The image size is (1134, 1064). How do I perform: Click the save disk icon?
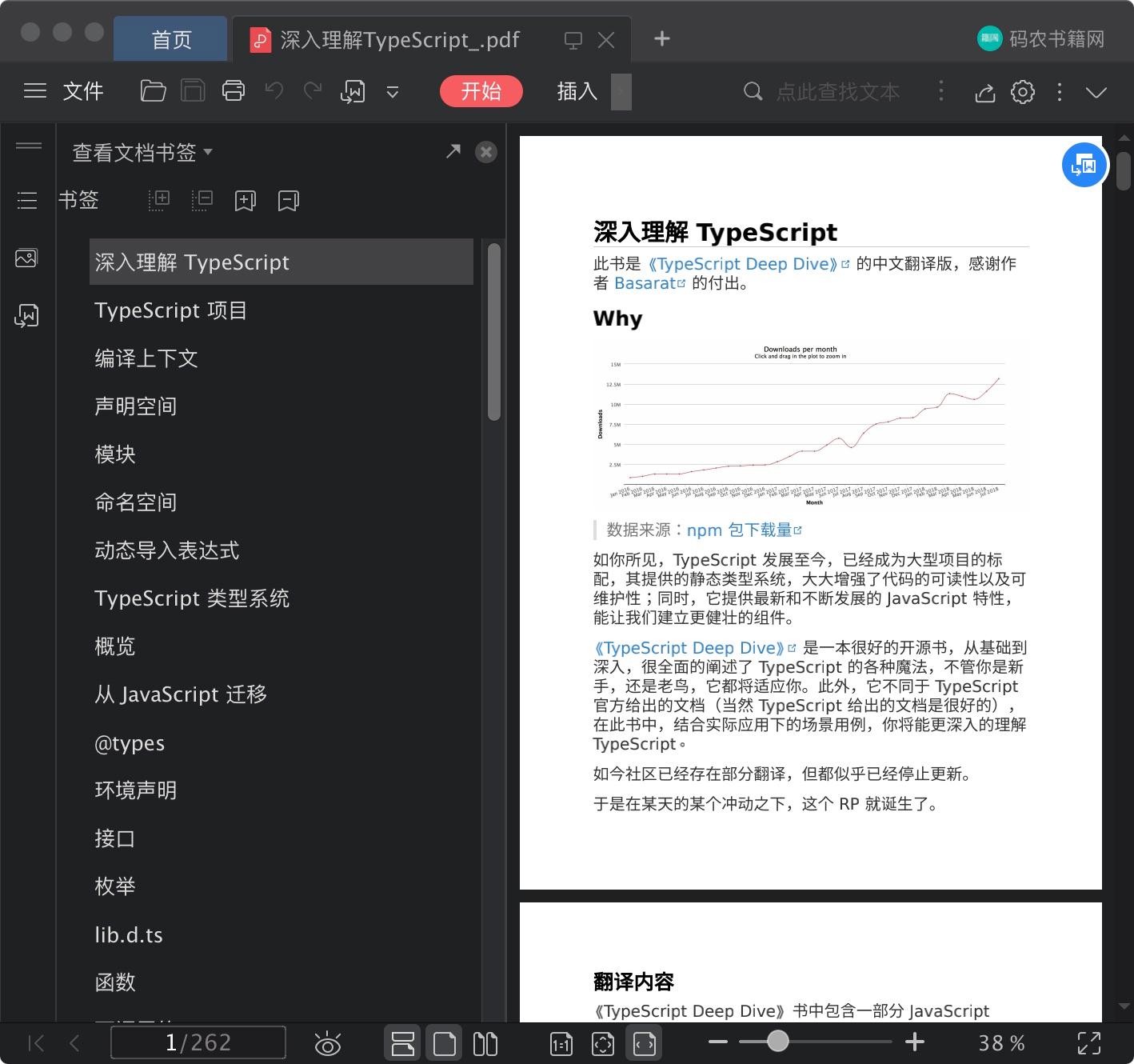tap(193, 91)
